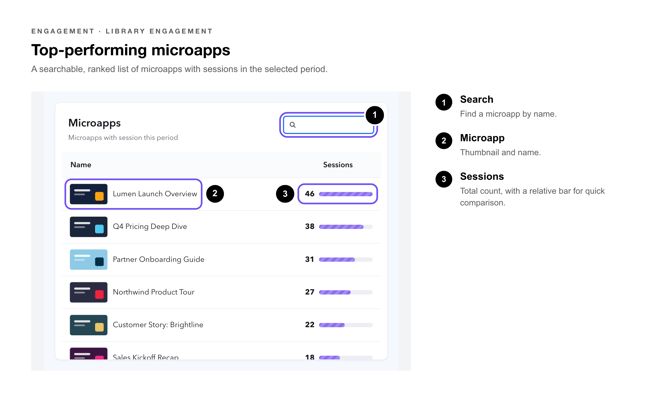Select the Sales Kickoff Recap row name

click(145, 357)
